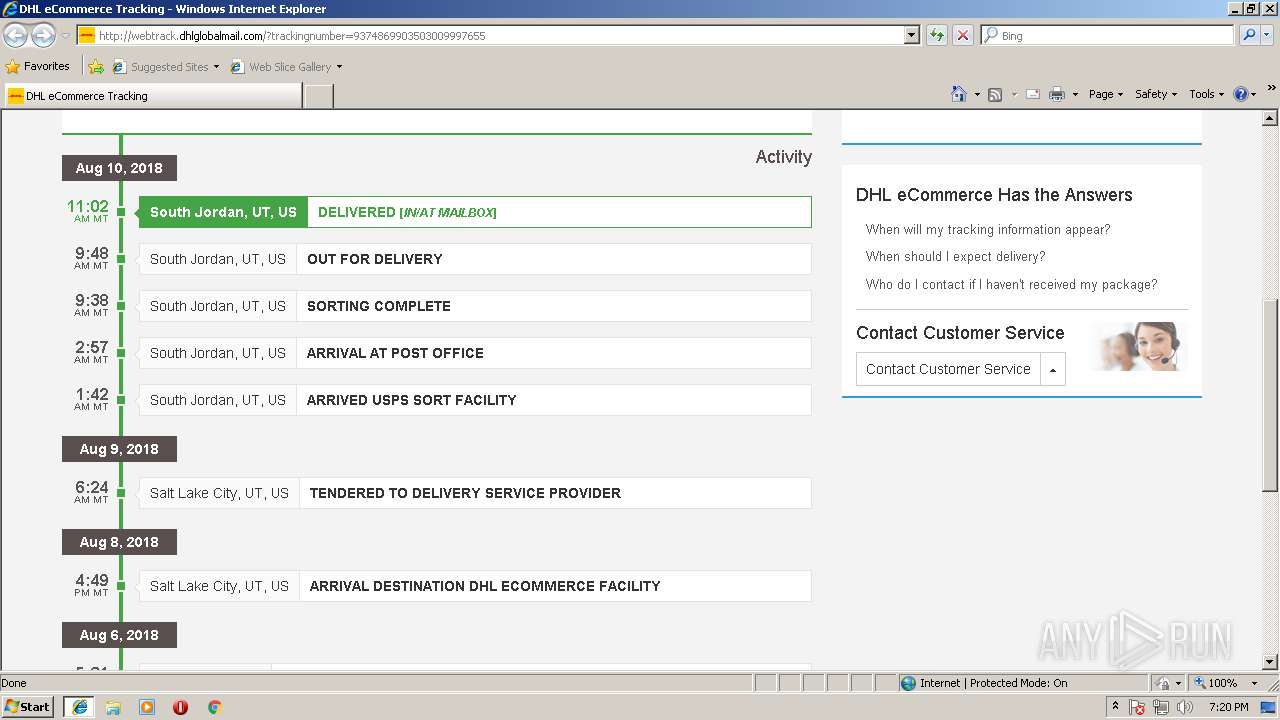Image resolution: width=1280 pixels, height=720 pixels.
Task: Open the Action Center flag tray icon
Action: point(1137,707)
